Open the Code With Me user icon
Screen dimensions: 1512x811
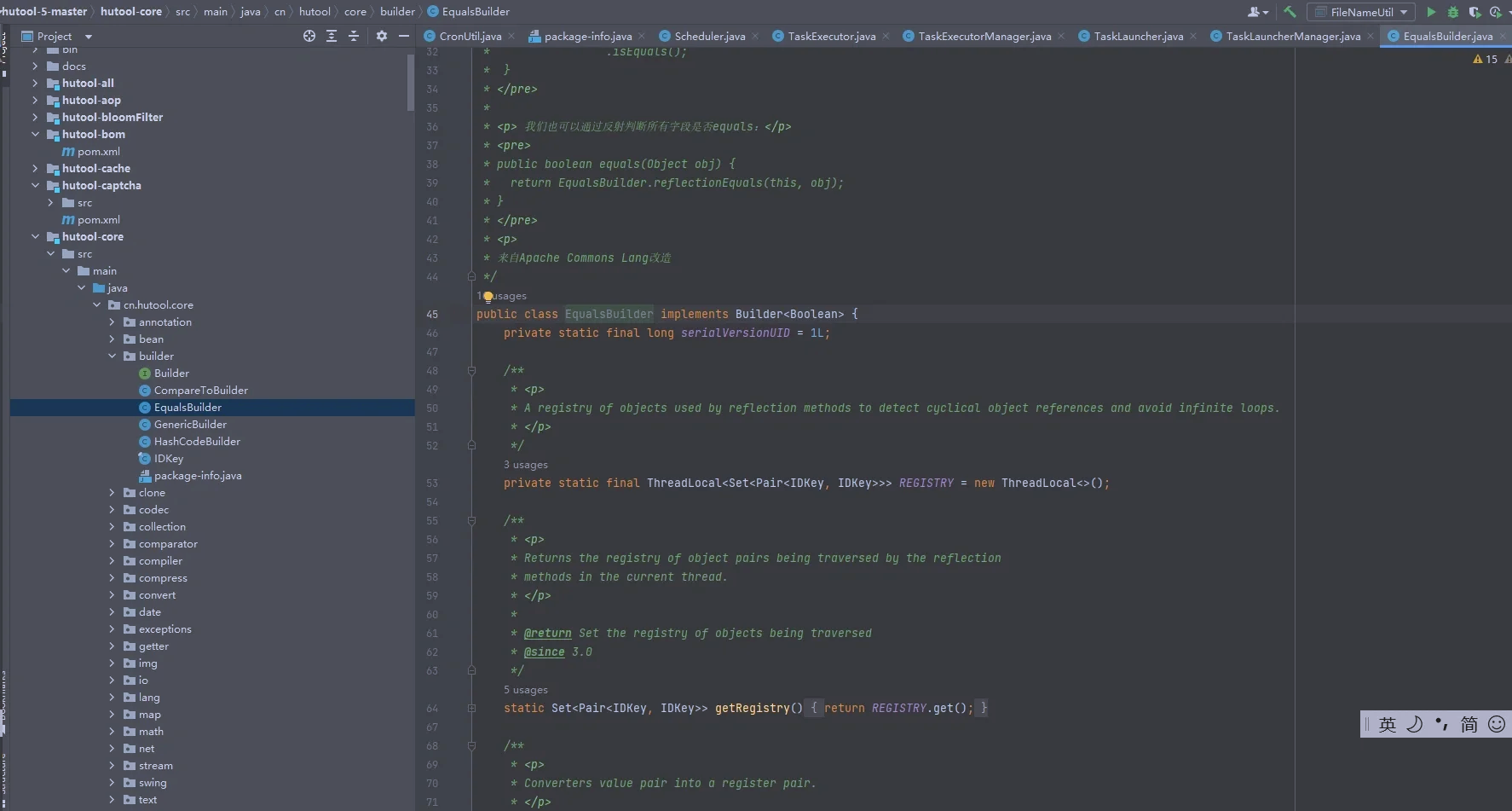click(x=1257, y=12)
